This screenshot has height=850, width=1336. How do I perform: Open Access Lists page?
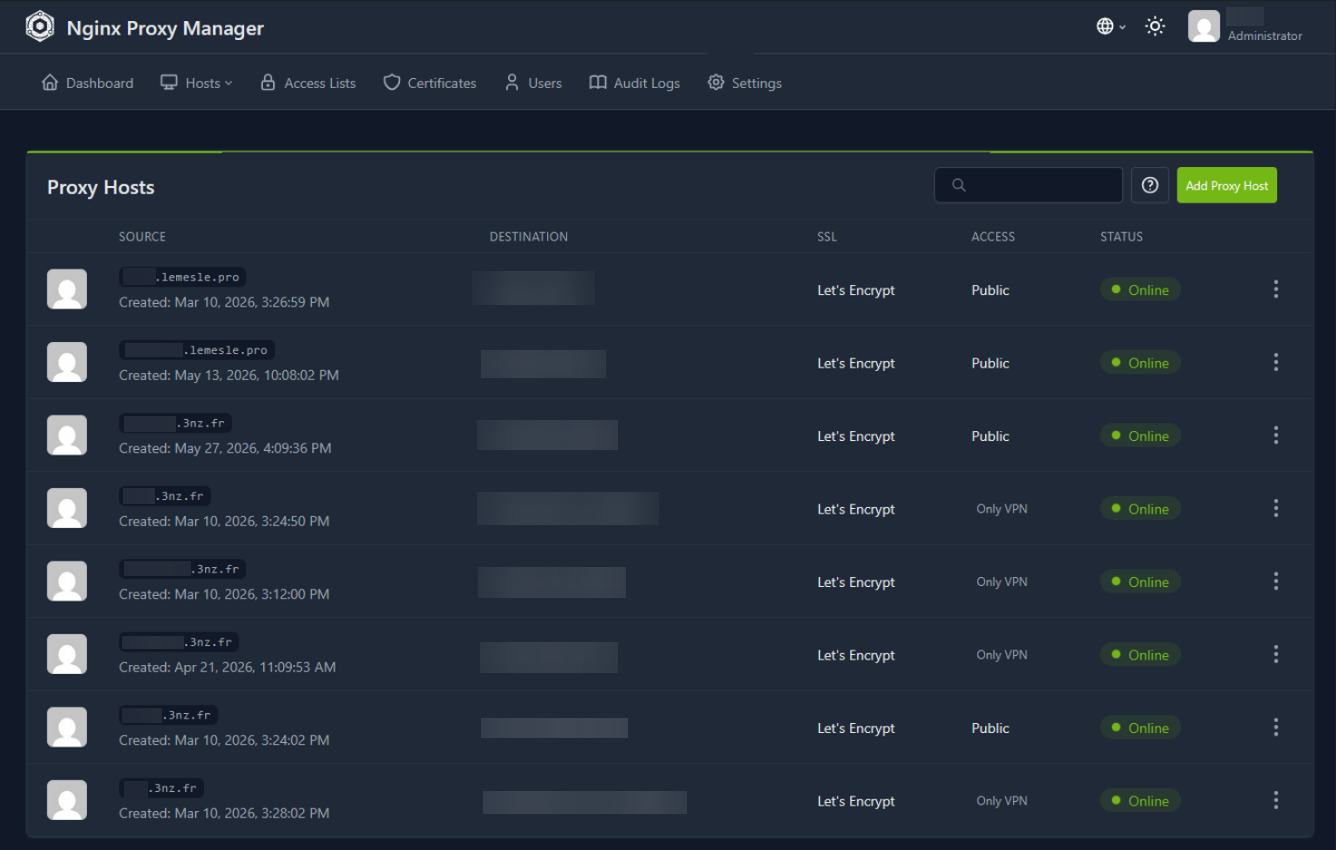[308, 83]
